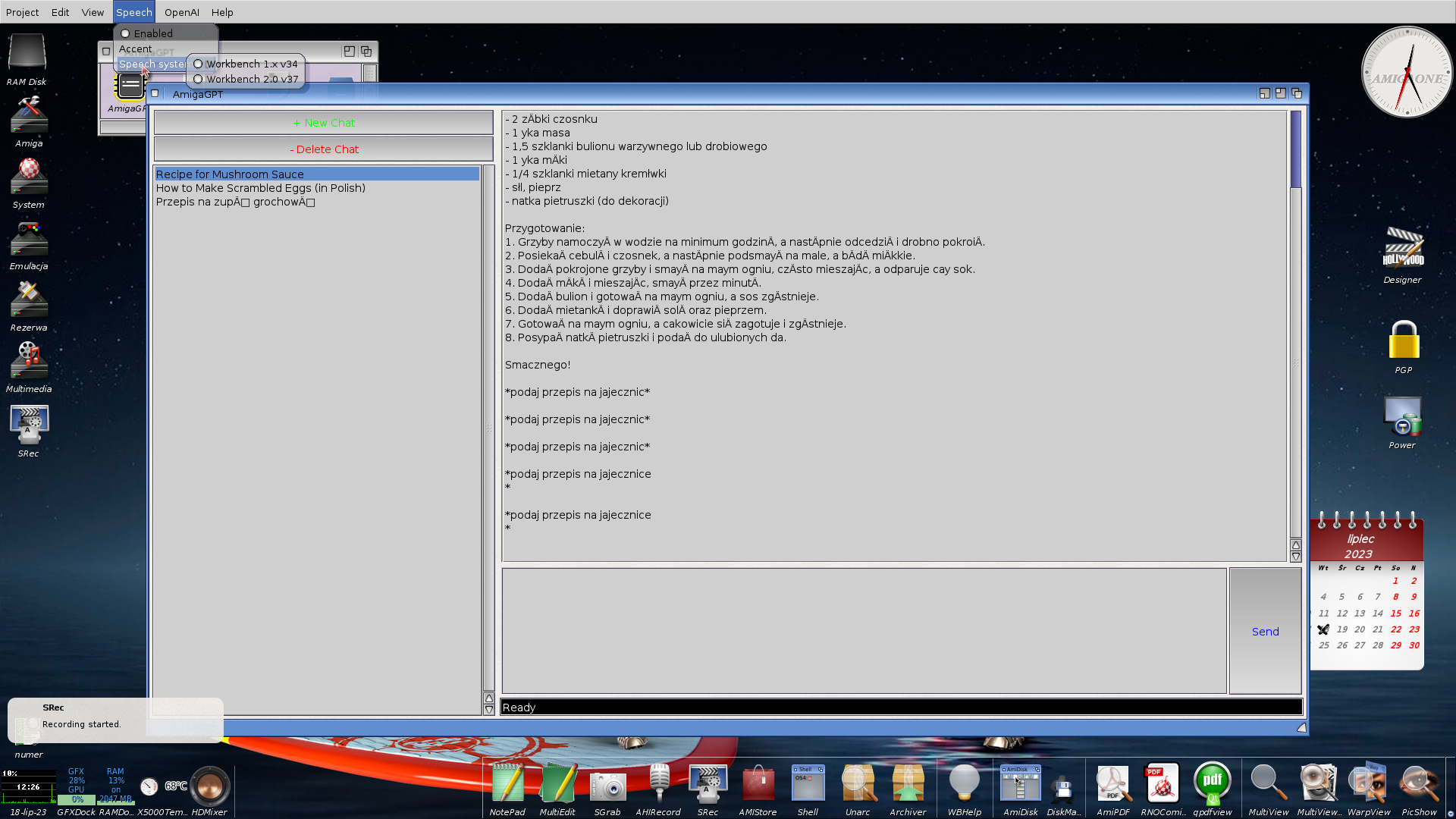This screenshot has width=1456, height=819.
Task: Open the Edit menu
Action: coord(60,12)
